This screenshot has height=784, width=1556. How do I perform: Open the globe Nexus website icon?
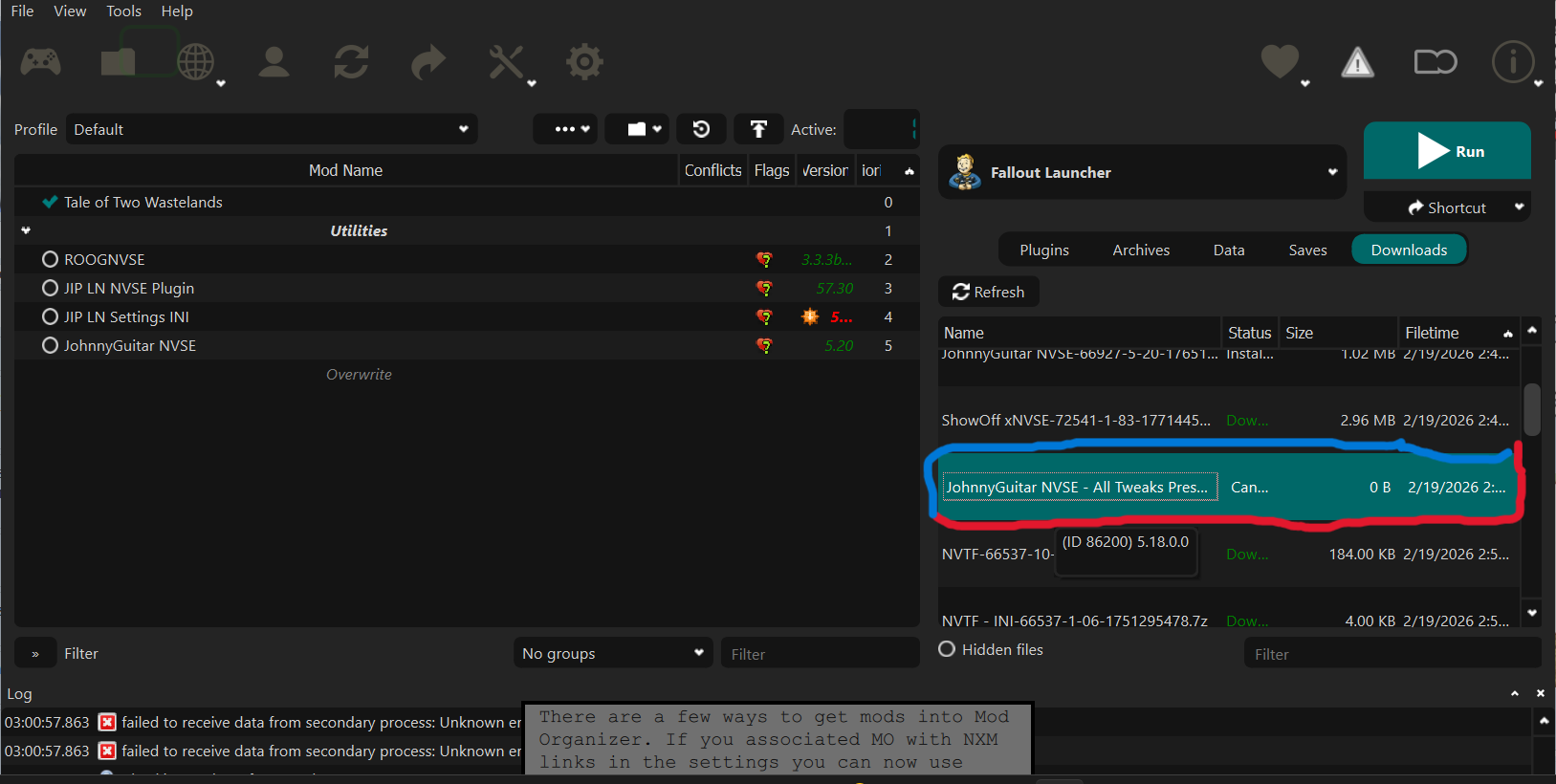pyautogui.click(x=196, y=62)
